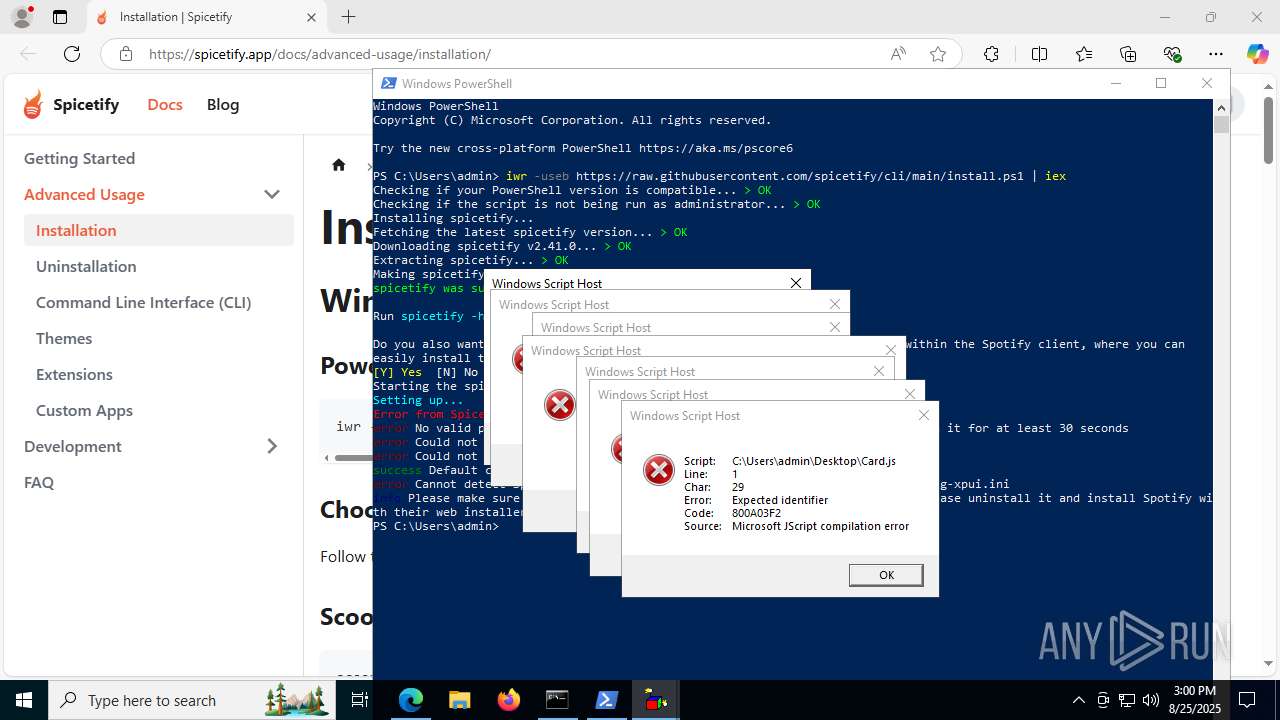Image resolution: width=1280 pixels, height=720 pixels.
Task: Open browser Extensions puzzle icon
Action: click(991, 54)
